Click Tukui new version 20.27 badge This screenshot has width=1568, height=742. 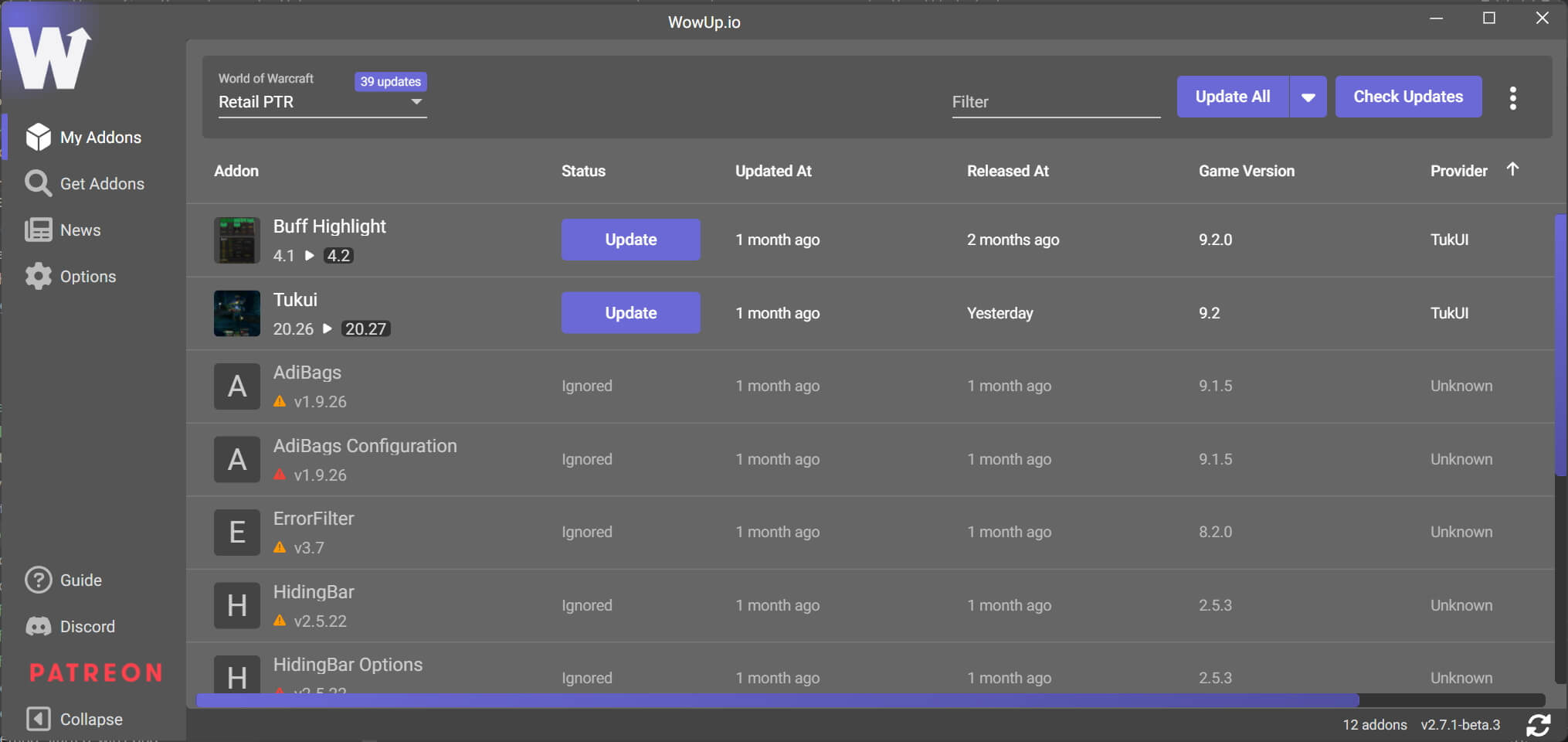click(365, 329)
